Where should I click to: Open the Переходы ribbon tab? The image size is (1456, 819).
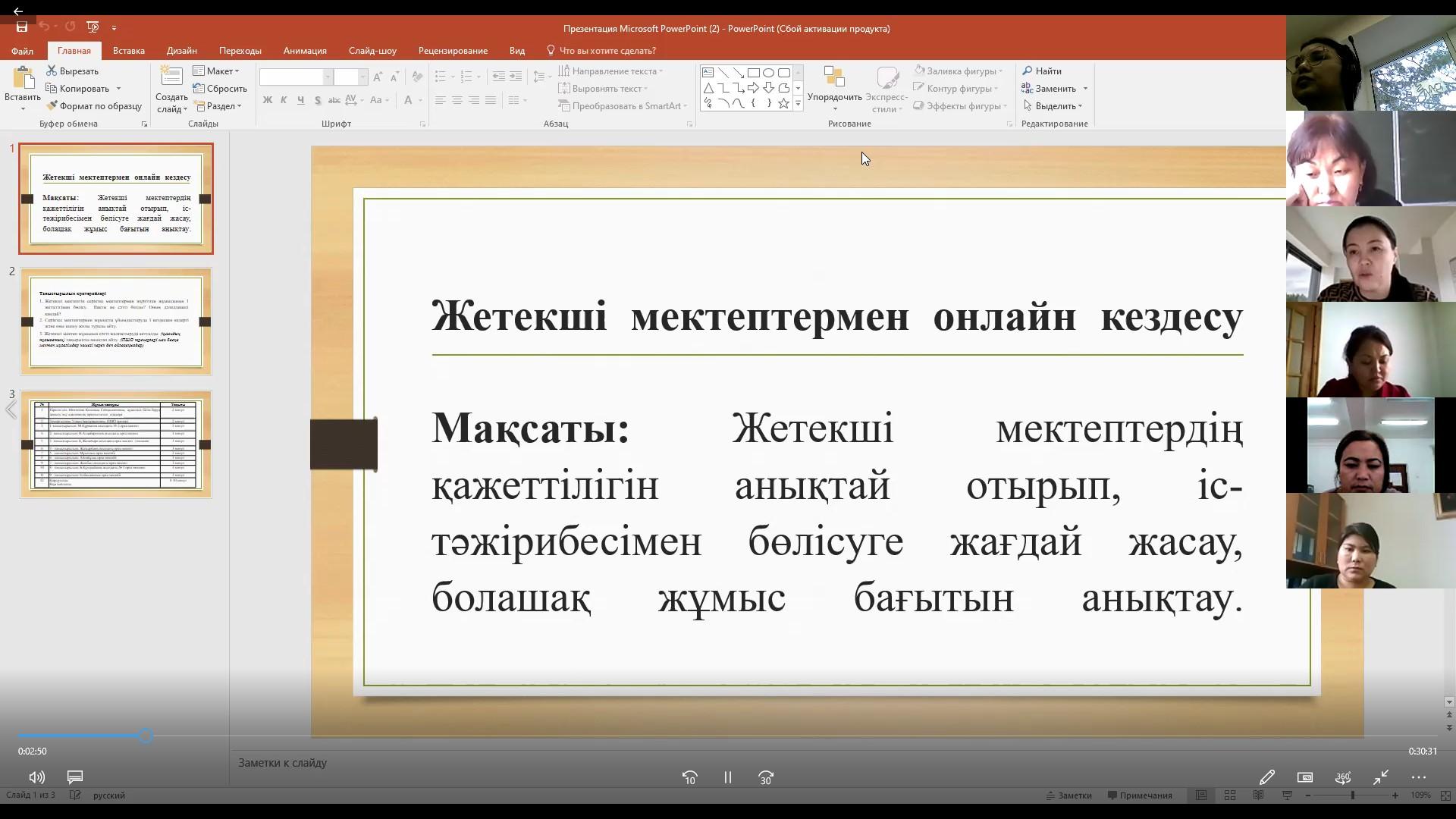[x=240, y=51]
